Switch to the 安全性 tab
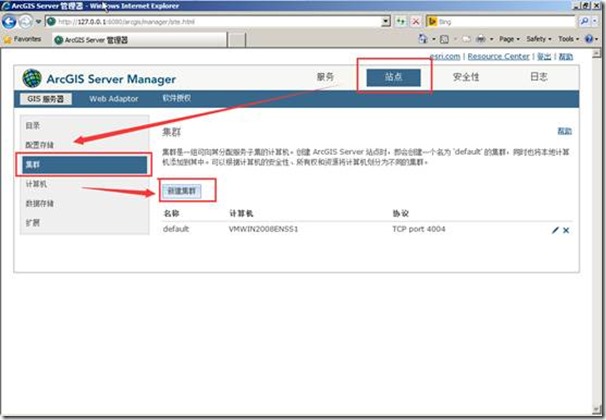 click(466, 77)
